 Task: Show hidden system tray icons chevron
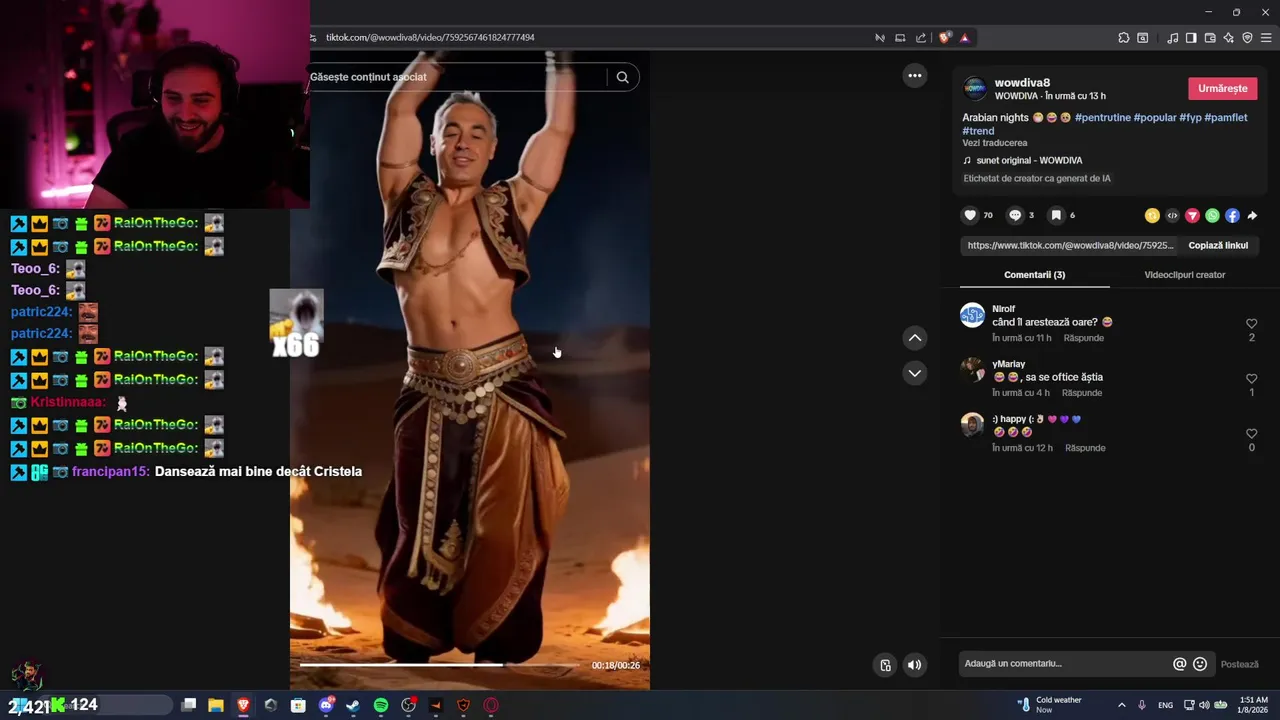pyautogui.click(x=1121, y=705)
